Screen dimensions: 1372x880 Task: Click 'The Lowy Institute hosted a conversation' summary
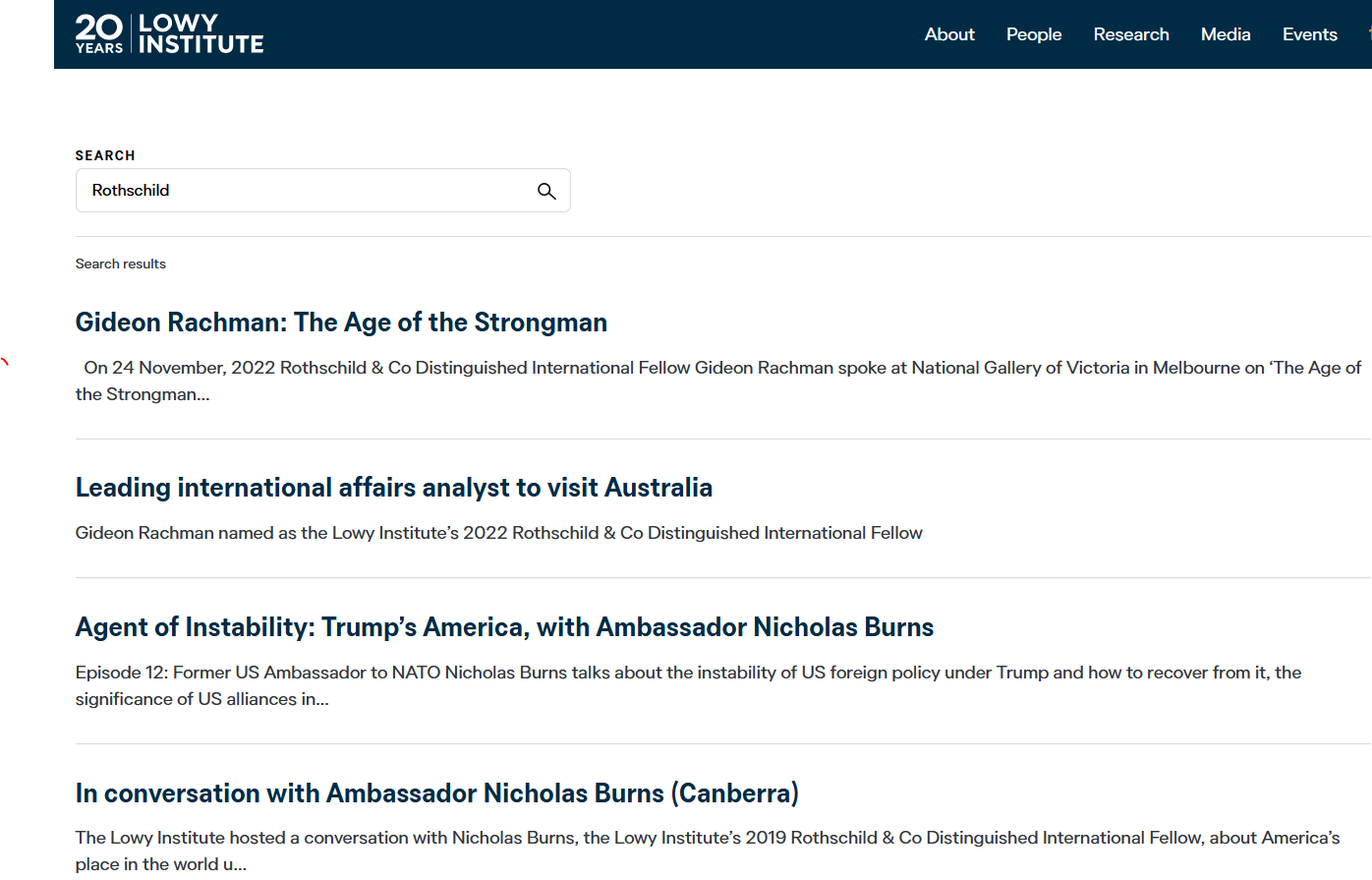click(708, 851)
